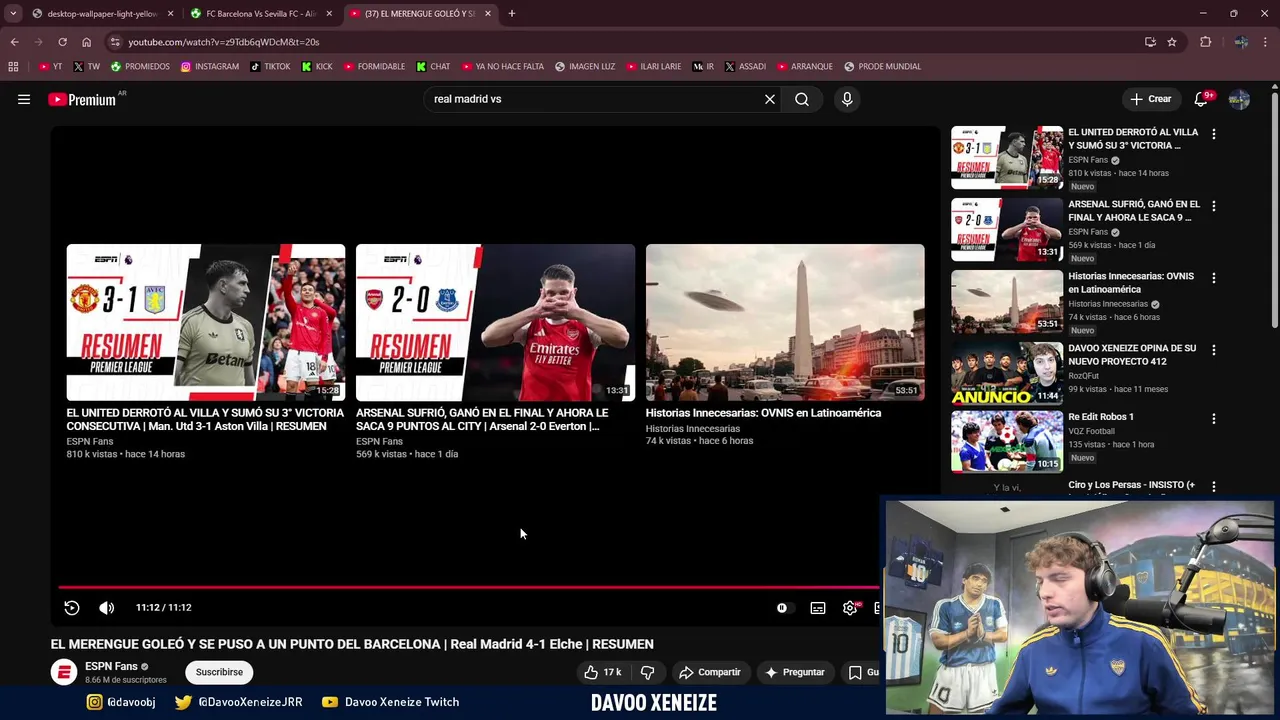Open sidebar title 'DAVOO XENEIZE OPINA DE SU NUEVO PROYECTO 412'
This screenshot has width=1280, height=720.
pyautogui.click(x=1132, y=355)
